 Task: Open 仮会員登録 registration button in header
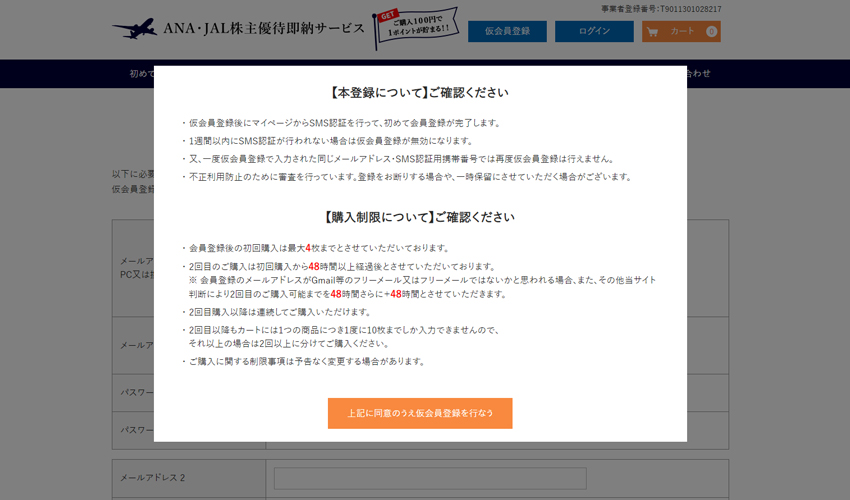pyautogui.click(x=507, y=31)
